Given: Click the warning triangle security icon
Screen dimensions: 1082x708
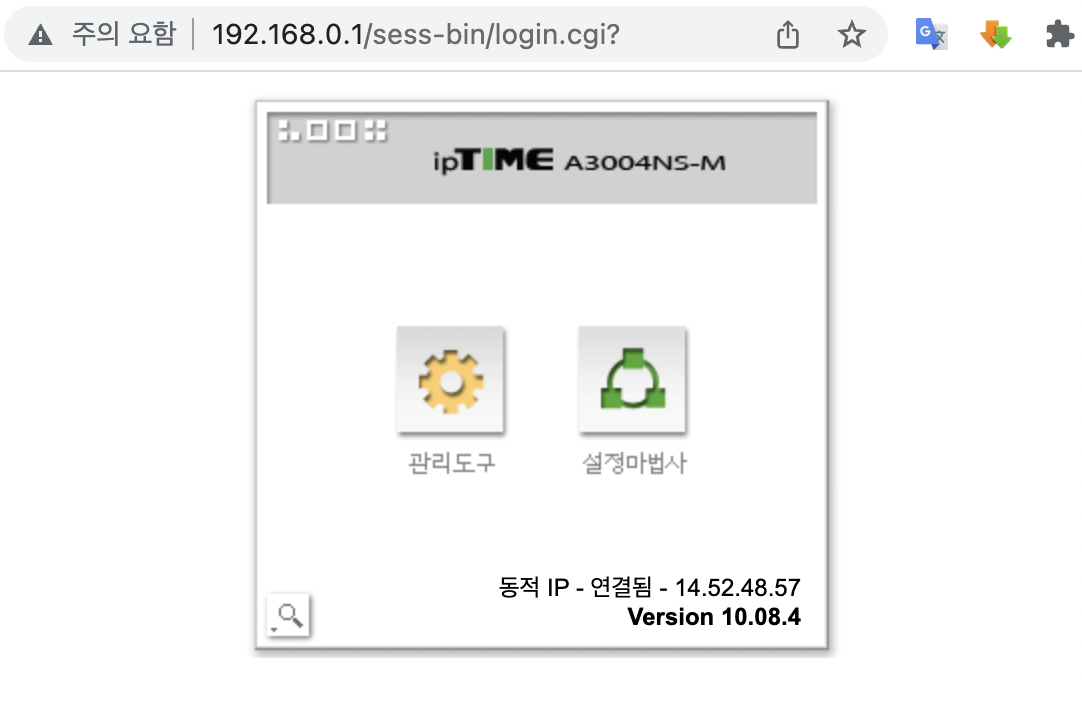Looking at the screenshot, I should pos(41,35).
